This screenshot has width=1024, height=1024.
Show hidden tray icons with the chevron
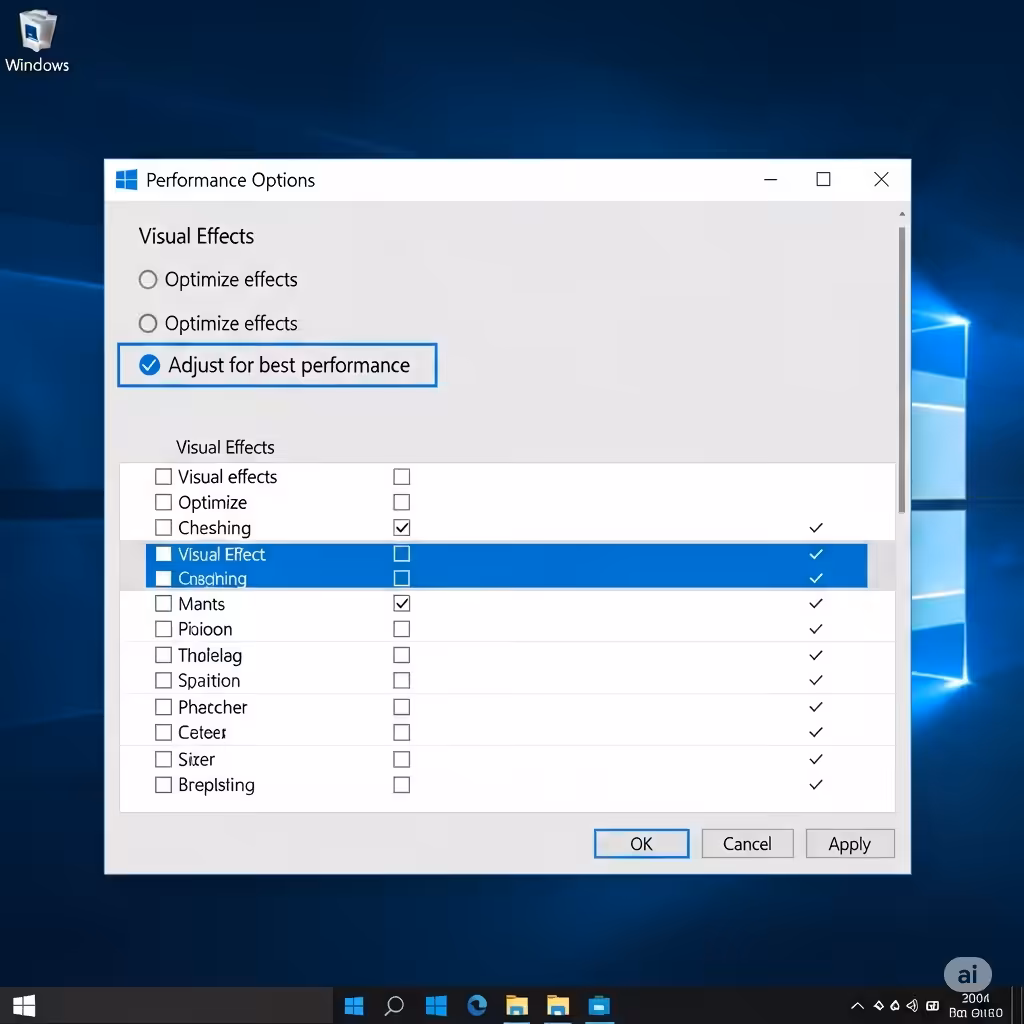click(857, 1006)
